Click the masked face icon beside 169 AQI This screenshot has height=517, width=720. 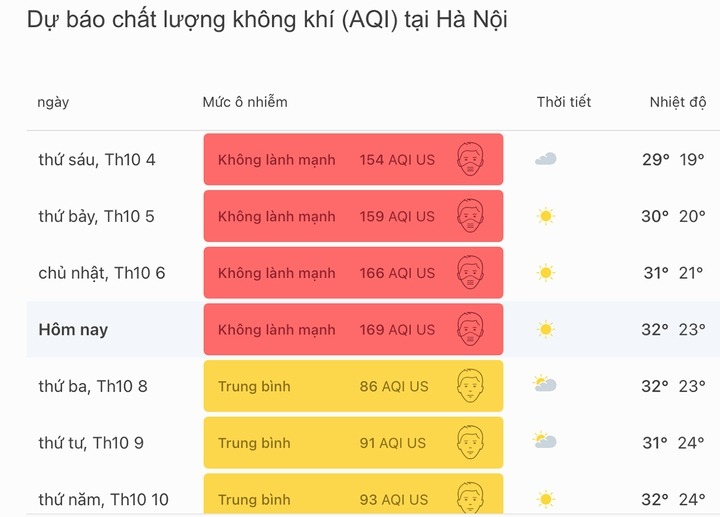470,329
